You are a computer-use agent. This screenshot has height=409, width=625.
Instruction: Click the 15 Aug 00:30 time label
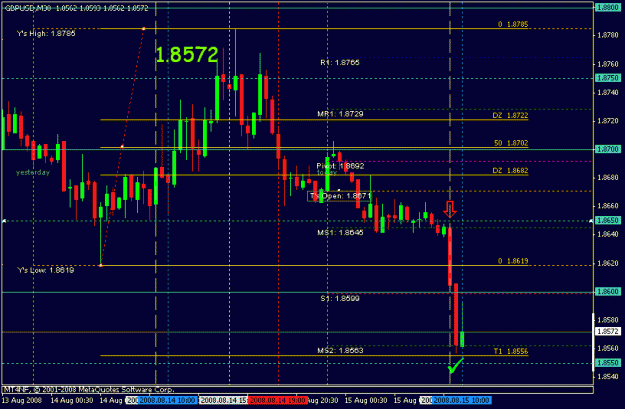pos(366,400)
